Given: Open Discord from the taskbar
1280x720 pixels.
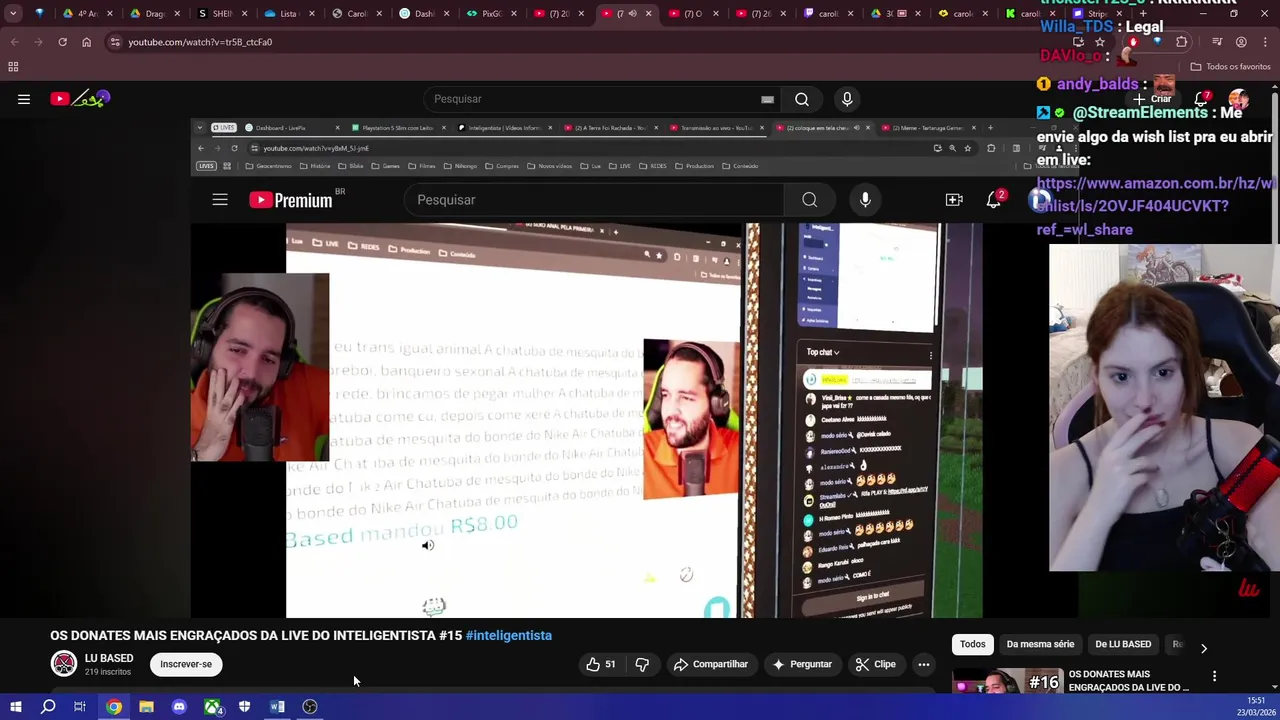Looking at the screenshot, I should pos(179,707).
